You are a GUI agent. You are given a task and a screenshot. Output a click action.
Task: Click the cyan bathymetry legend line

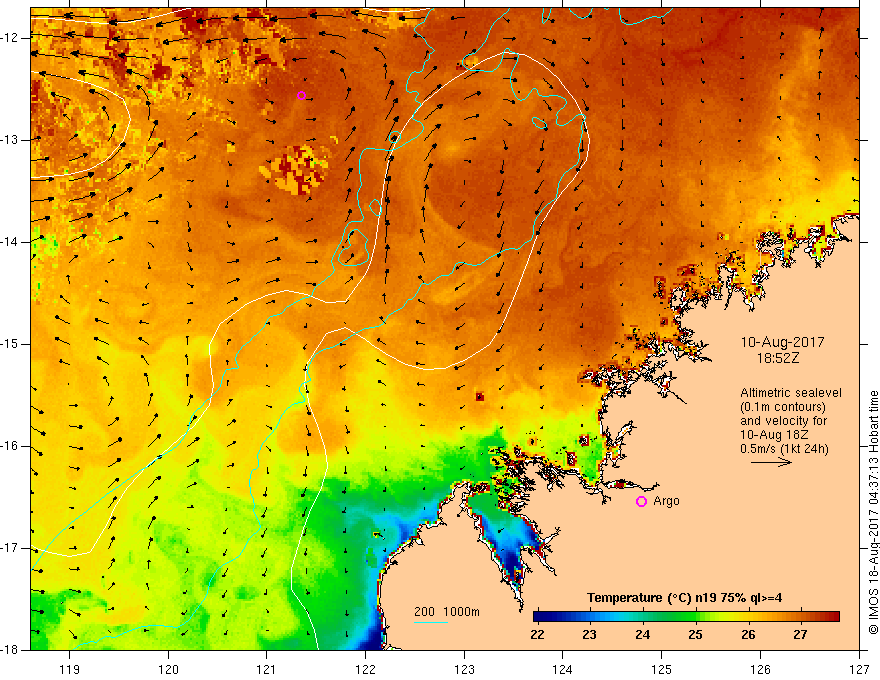coord(430,622)
